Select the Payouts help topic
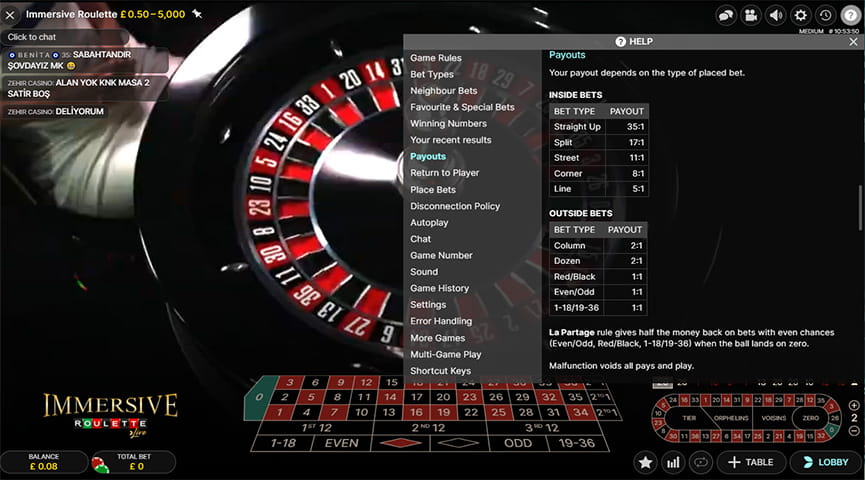The image size is (865, 480). 428,157
